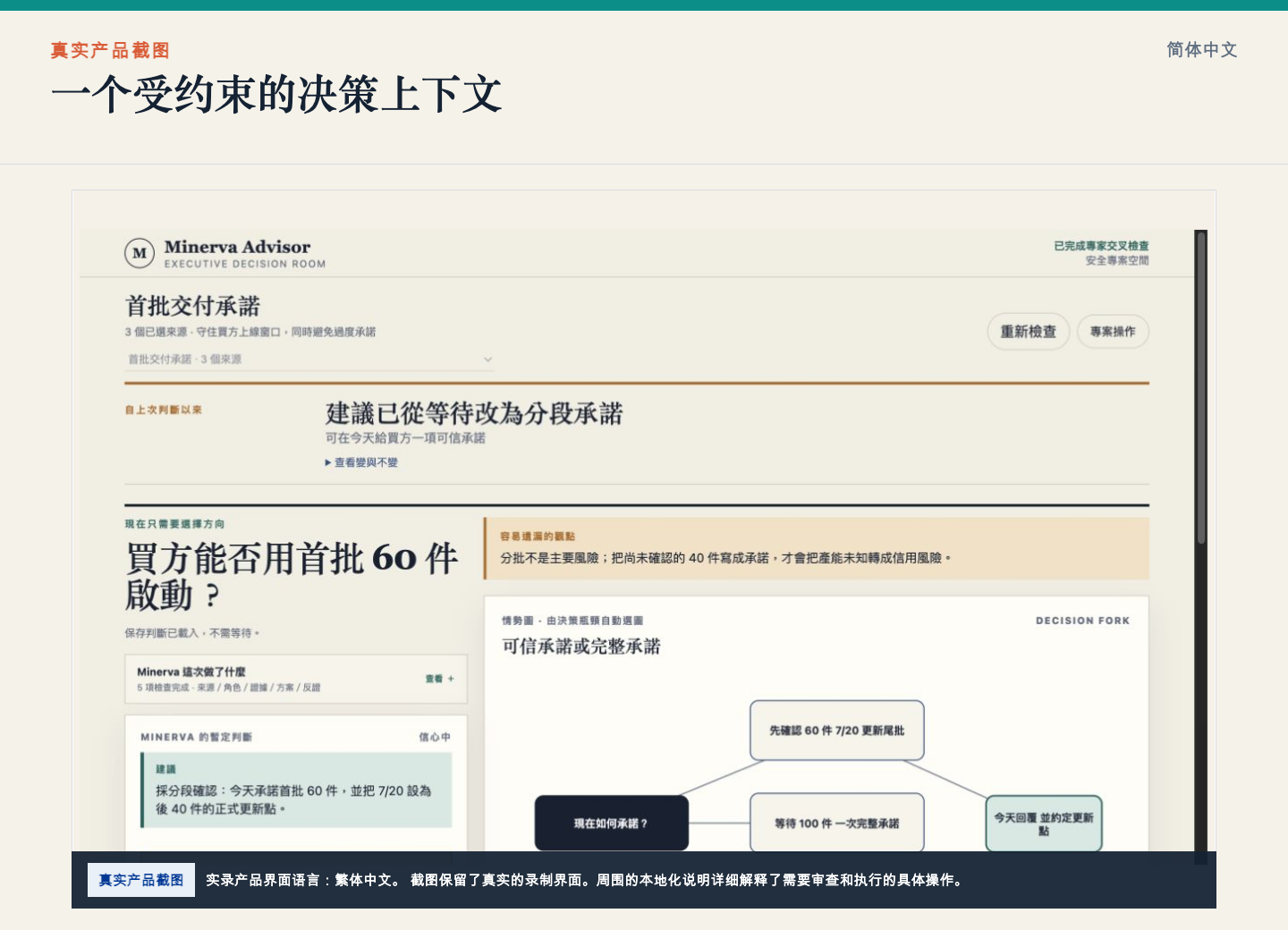
Task: Click the DECISION FORK label
Action: coord(1082,621)
